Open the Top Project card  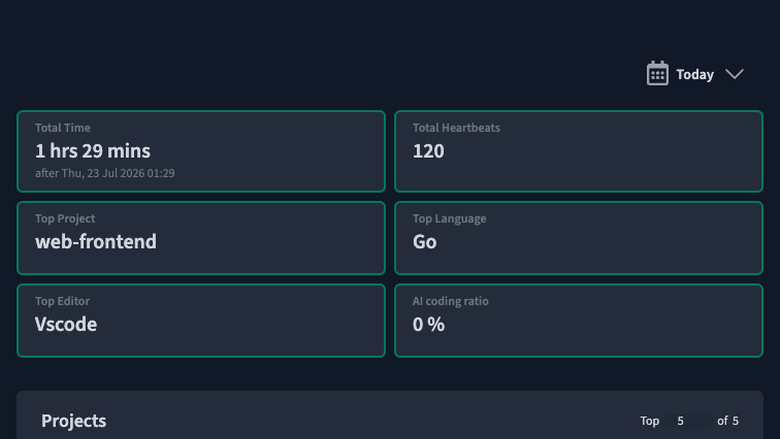(x=201, y=238)
